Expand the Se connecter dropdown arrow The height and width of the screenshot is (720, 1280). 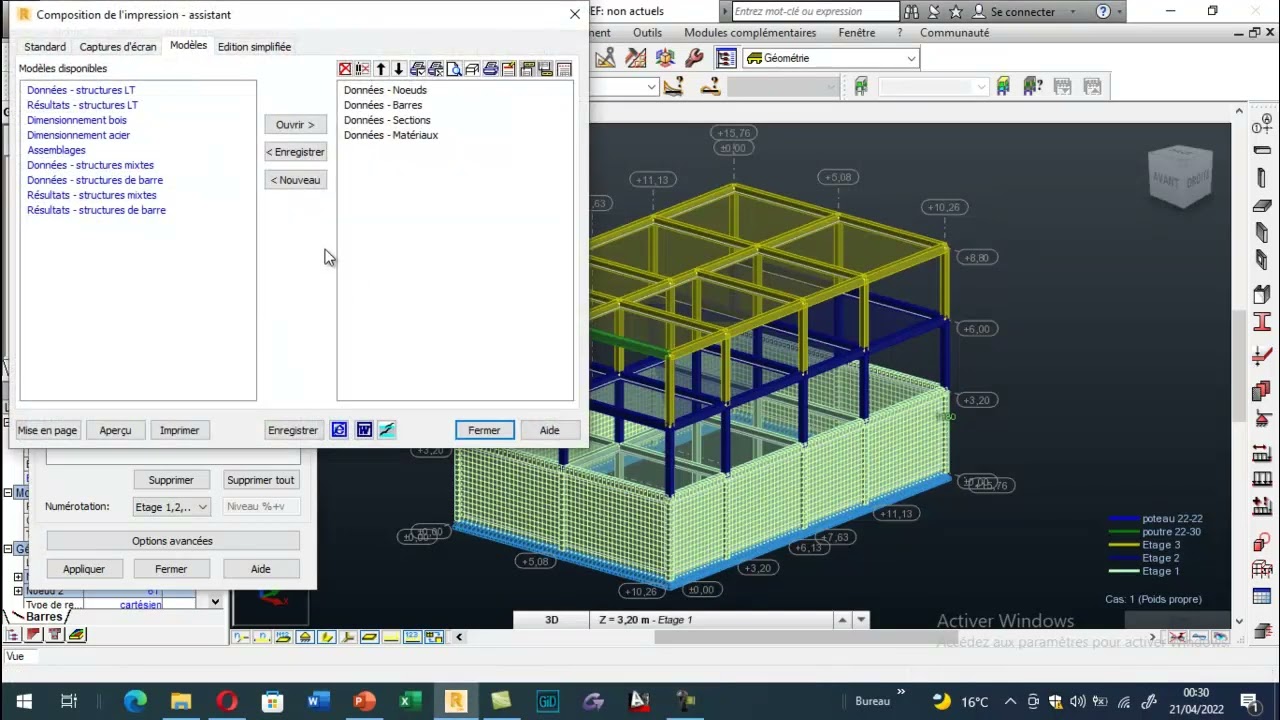pyautogui.click(x=1073, y=12)
